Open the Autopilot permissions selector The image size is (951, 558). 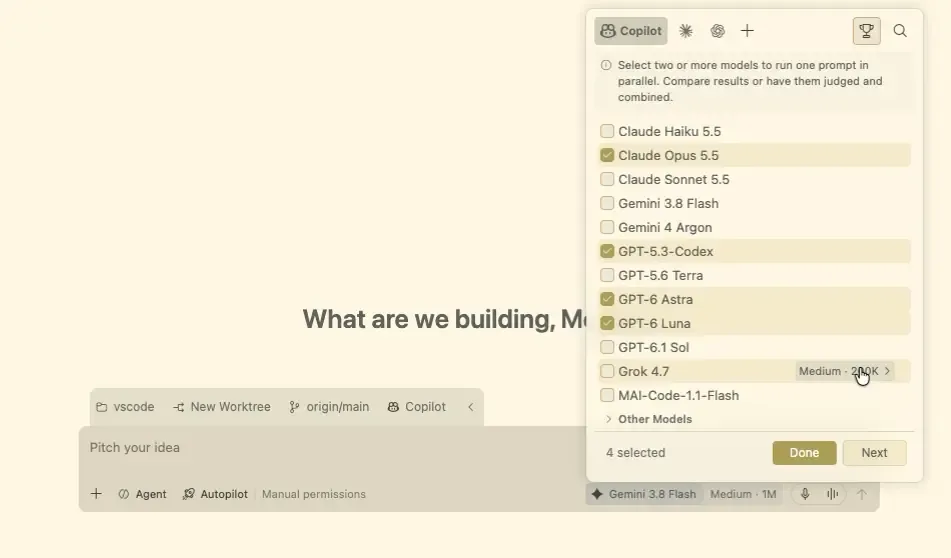tap(215, 494)
